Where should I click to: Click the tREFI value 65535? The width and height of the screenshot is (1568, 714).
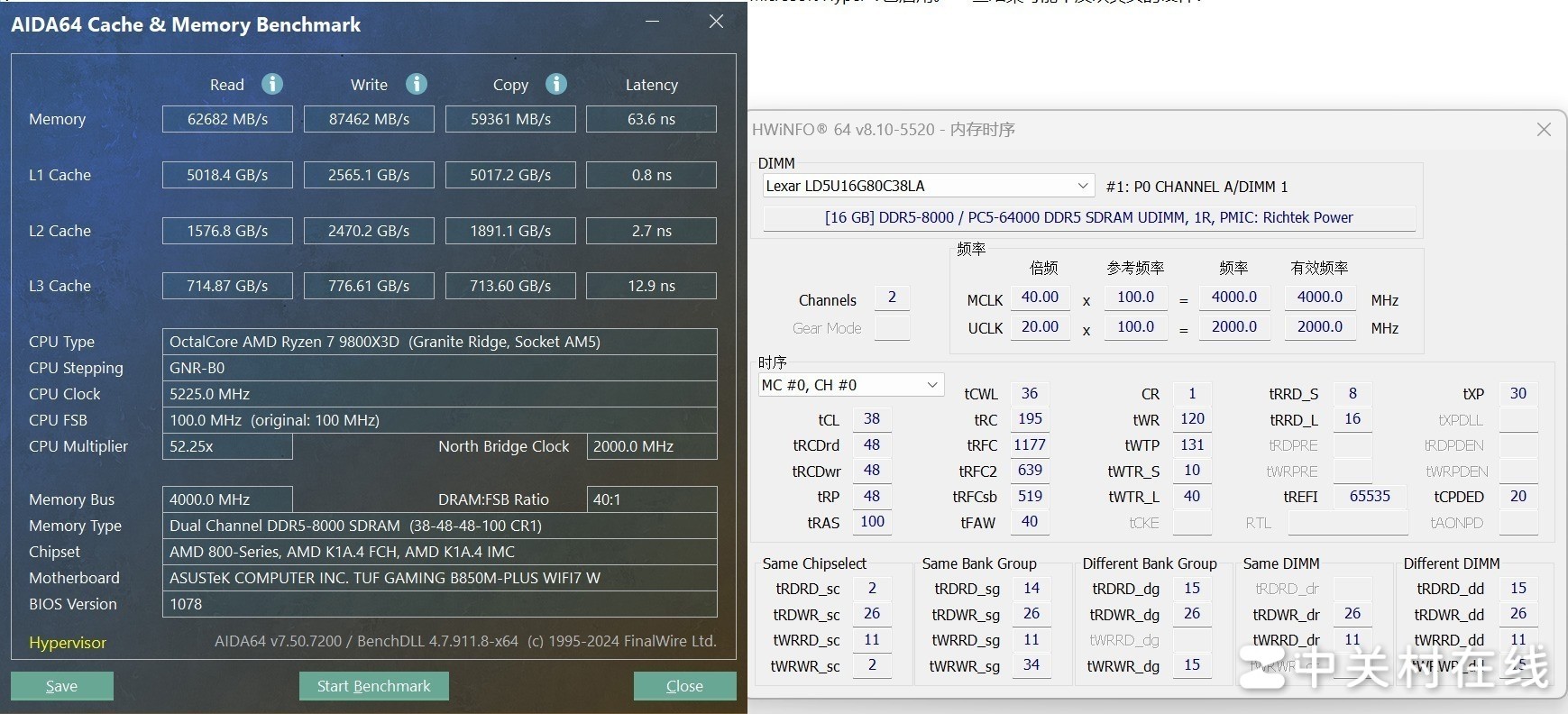[x=1369, y=497]
